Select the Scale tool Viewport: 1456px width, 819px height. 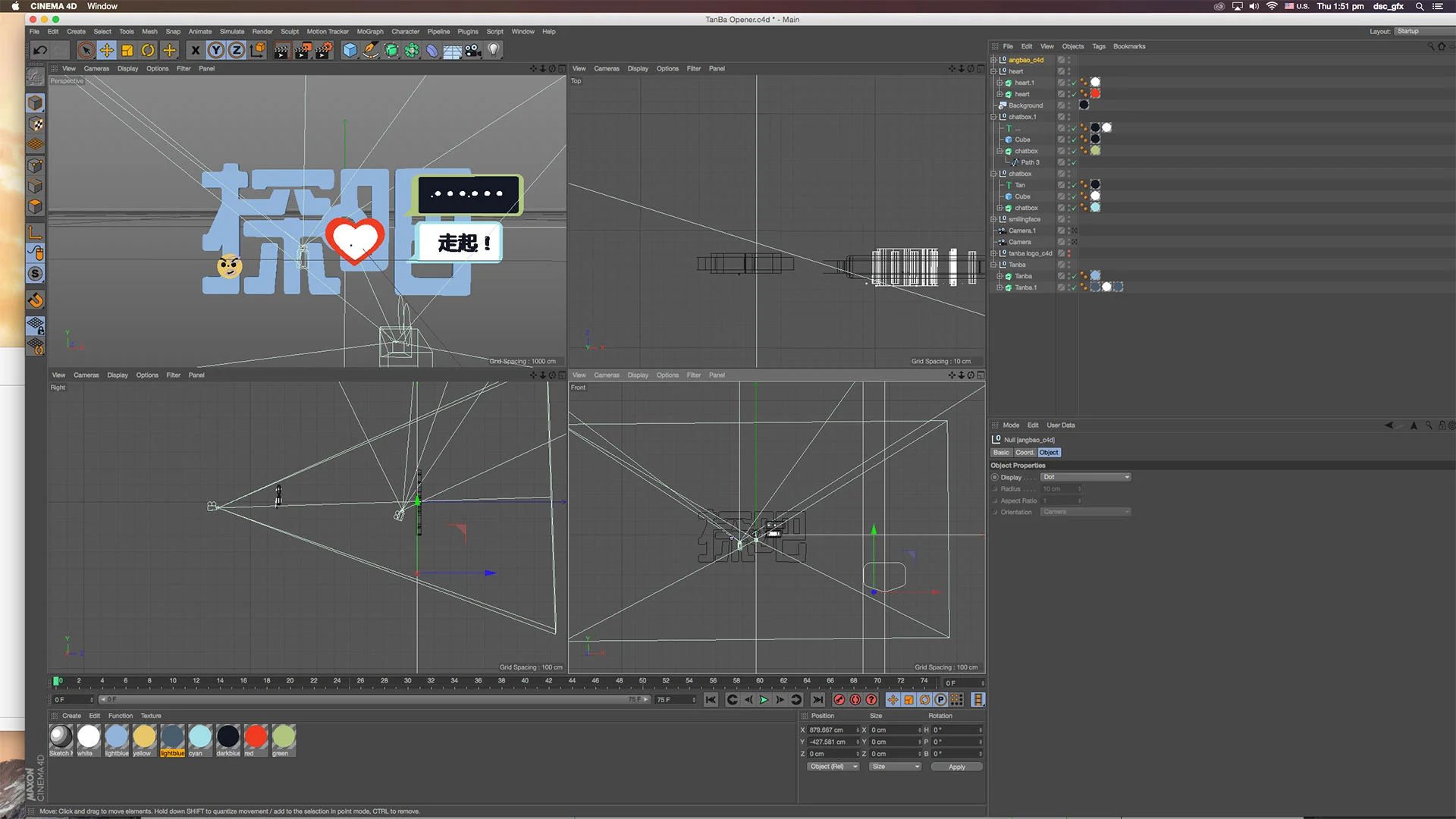(127, 50)
